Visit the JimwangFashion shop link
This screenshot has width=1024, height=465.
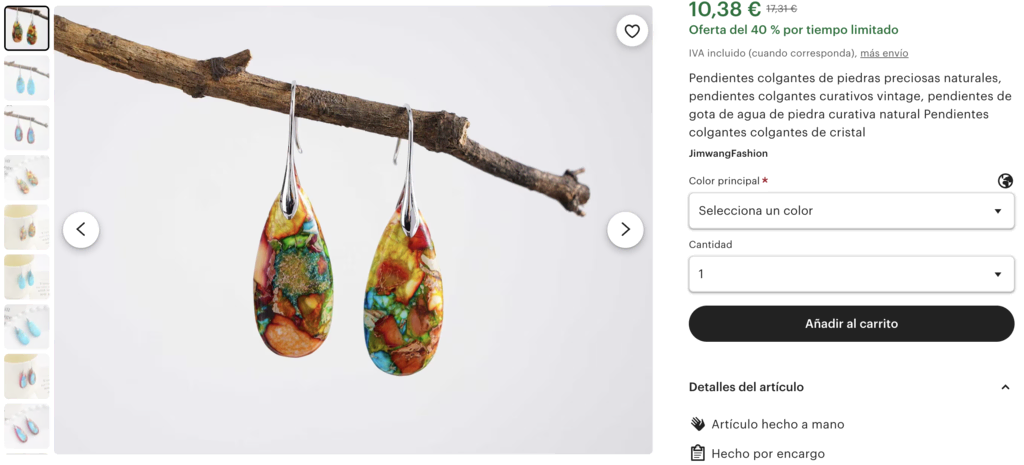[728, 153]
